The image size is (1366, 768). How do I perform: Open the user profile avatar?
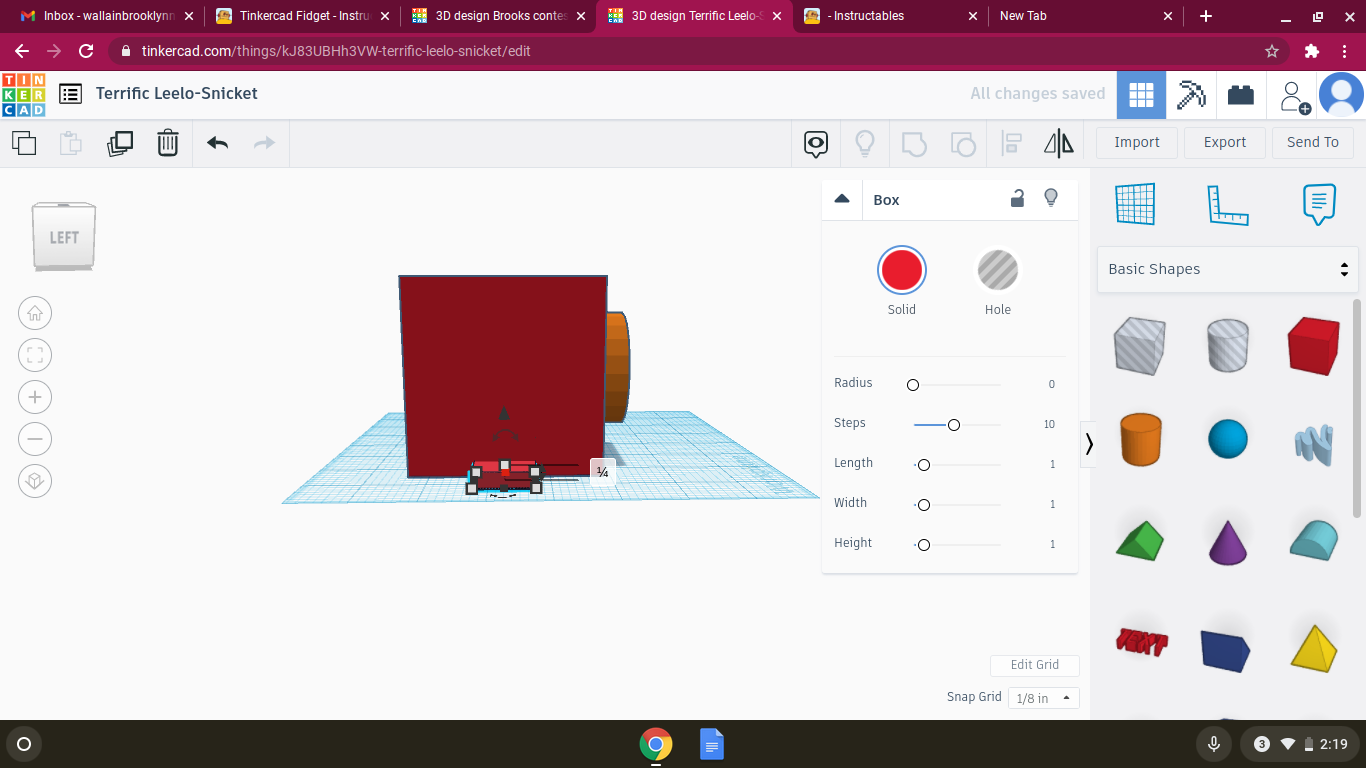click(1341, 95)
